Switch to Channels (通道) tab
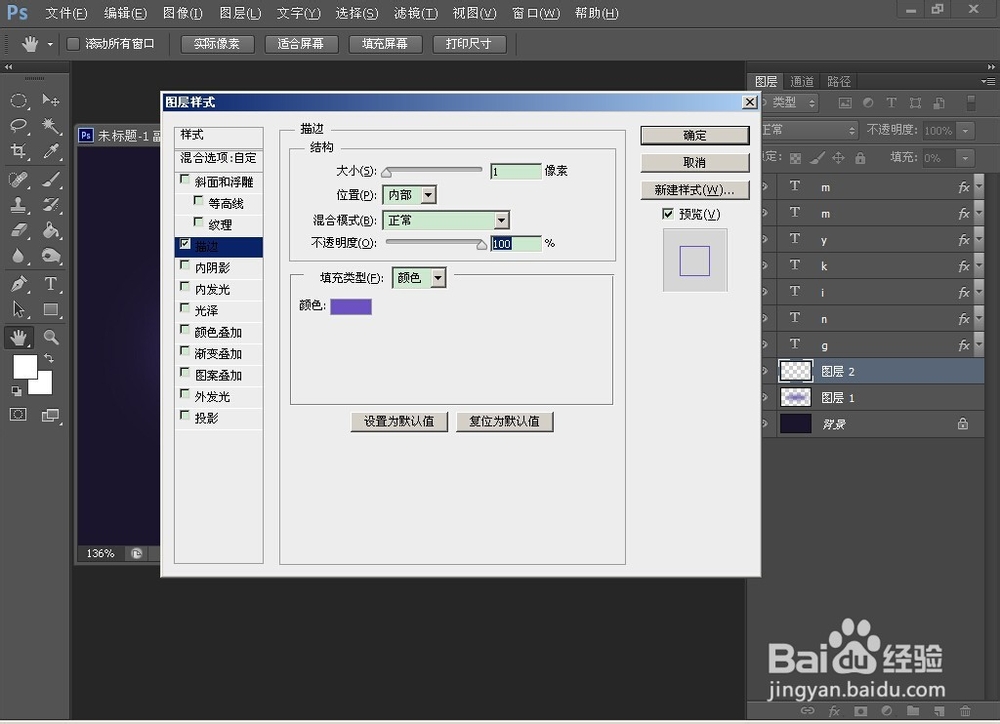This screenshot has width=1000, height=724. [802, 82]
